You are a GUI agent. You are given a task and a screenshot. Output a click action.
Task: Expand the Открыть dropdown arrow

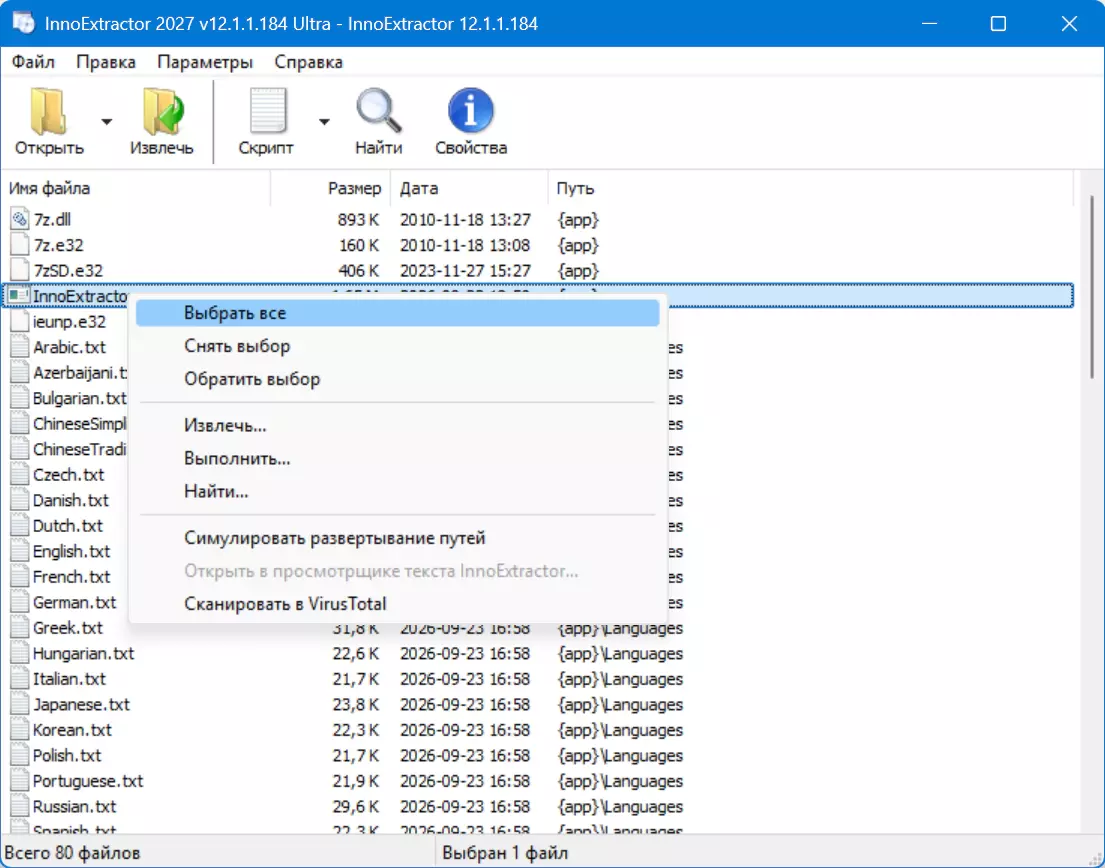pyautogui.click(x=106, y=122)
